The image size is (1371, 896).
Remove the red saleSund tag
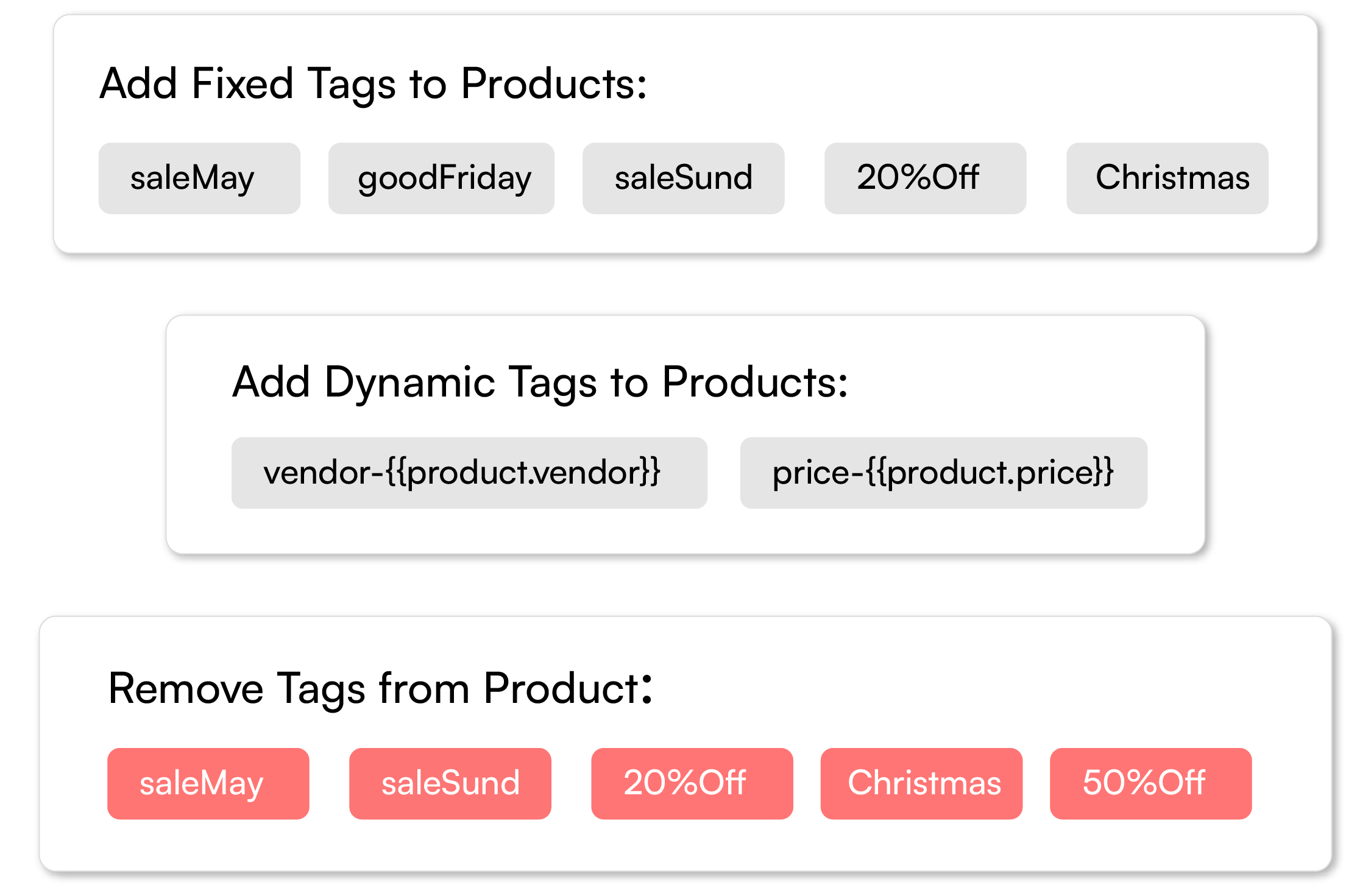click(450, 783)
